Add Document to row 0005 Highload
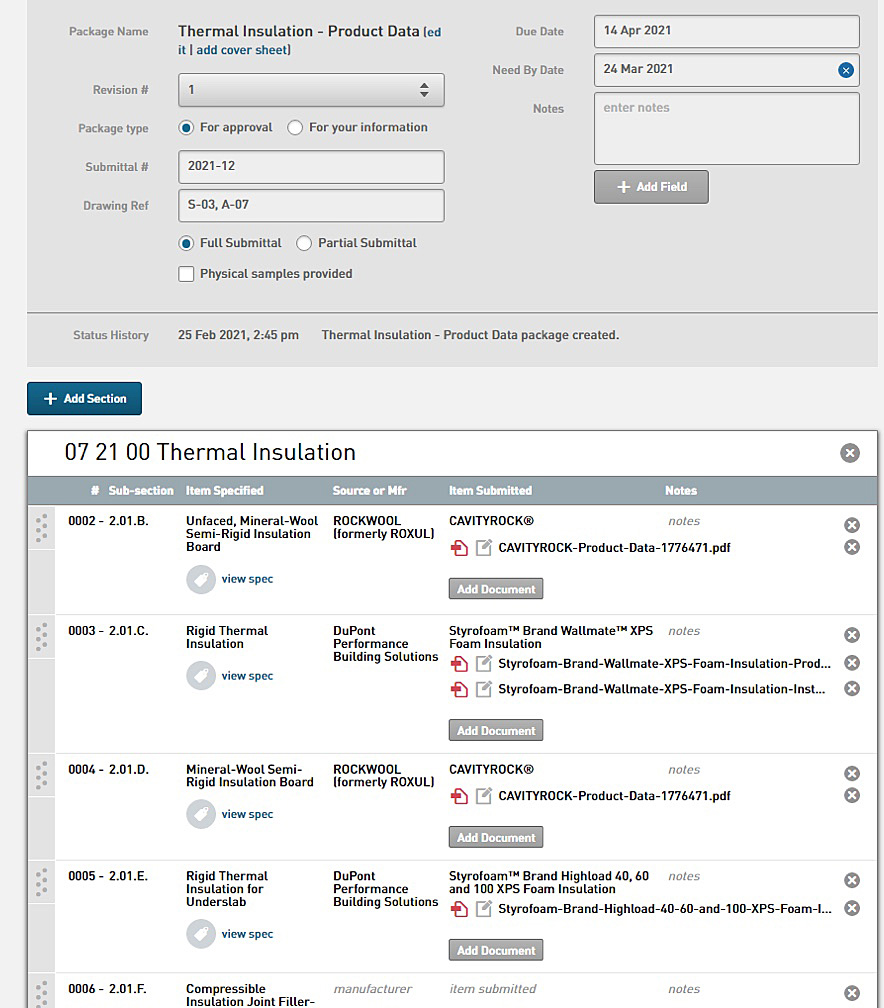This screenshot has height=1008, width=884. pos(496,950)
